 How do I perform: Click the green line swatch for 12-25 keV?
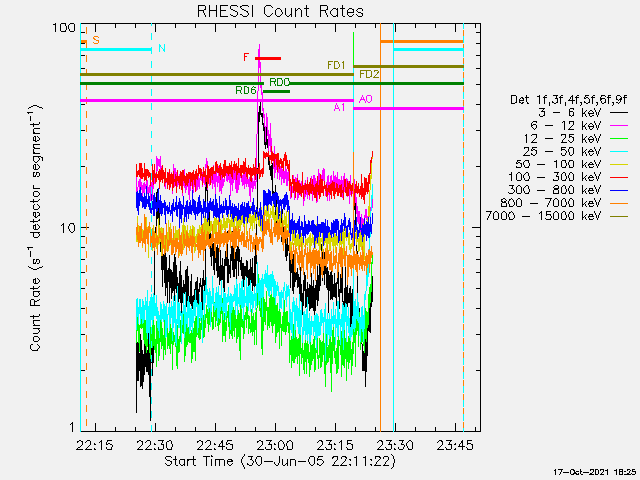coord(619,138)
